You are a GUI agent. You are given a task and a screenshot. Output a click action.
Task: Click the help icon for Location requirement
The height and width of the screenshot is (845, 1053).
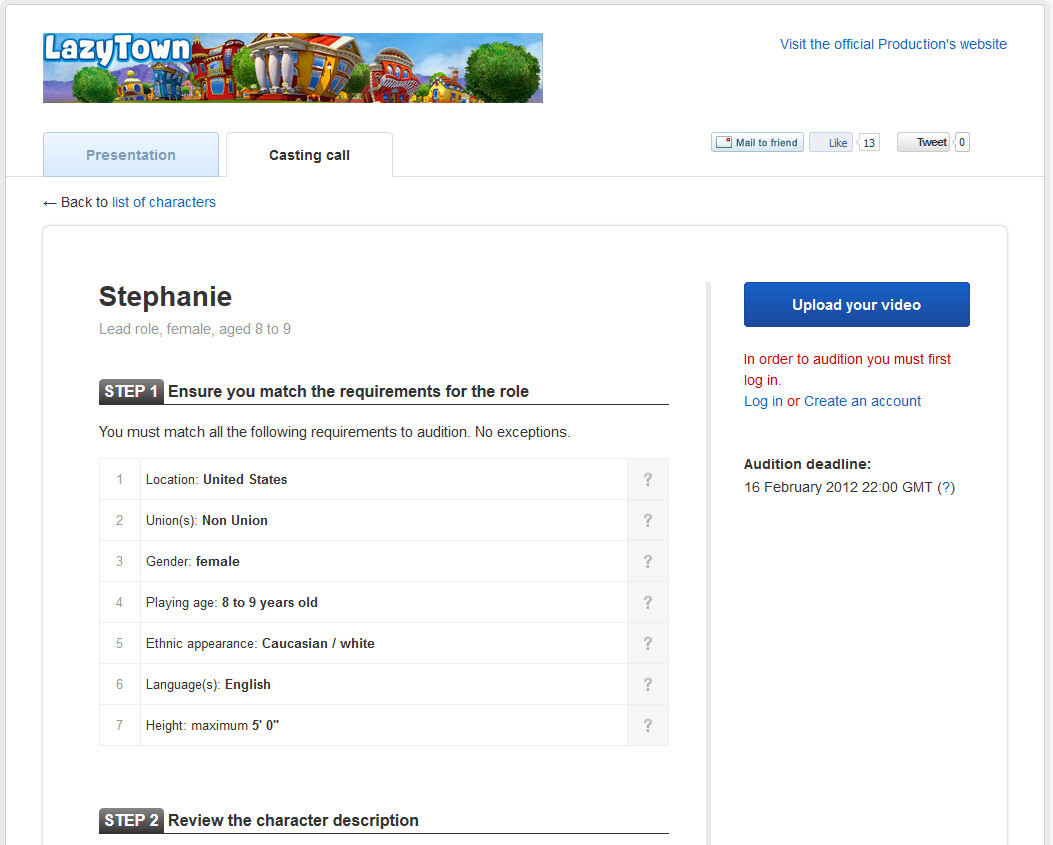pos(647,480)
